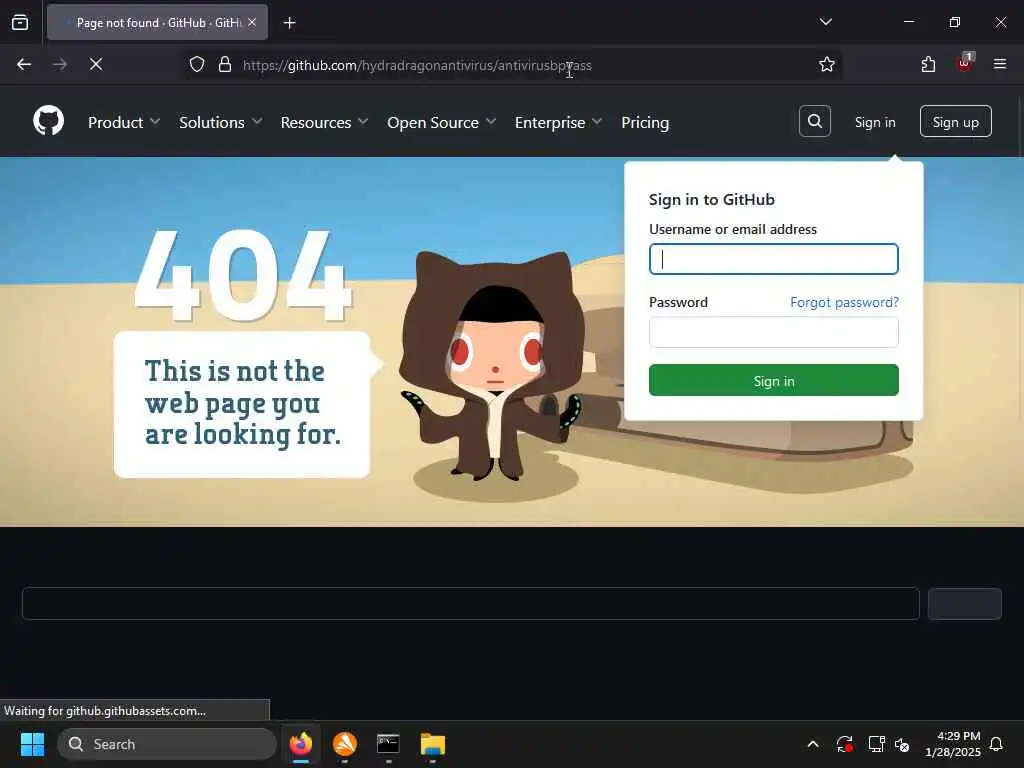List all tabs with chevron icon
This screenshot has height=768, width=1024.
pos(825,22)
